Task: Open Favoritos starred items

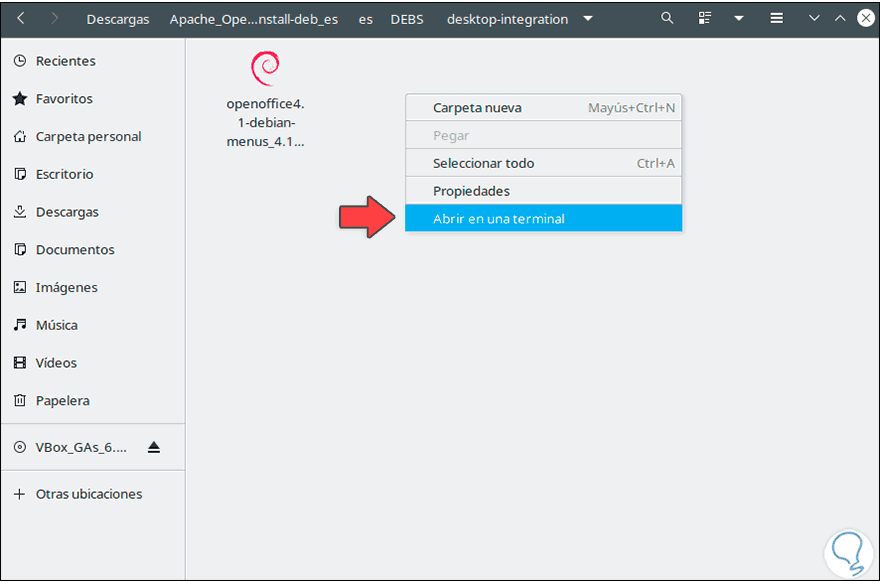Action: point(63,99)
